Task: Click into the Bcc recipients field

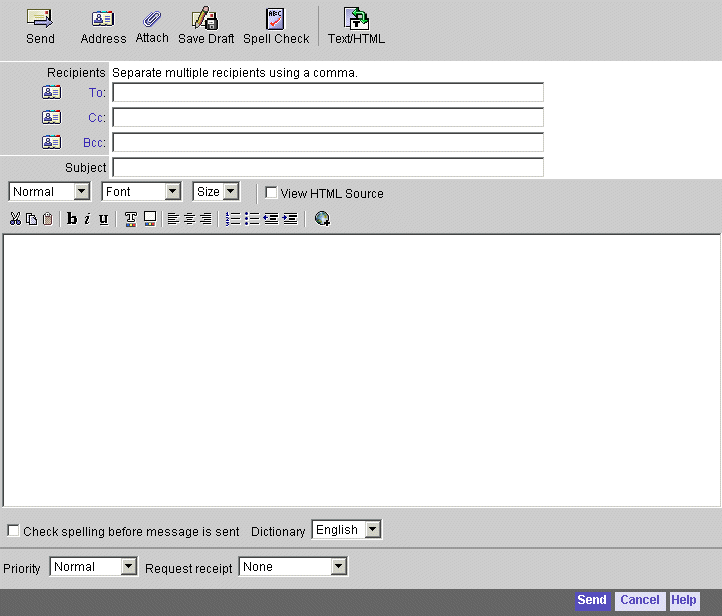Action: click(328, 142)
